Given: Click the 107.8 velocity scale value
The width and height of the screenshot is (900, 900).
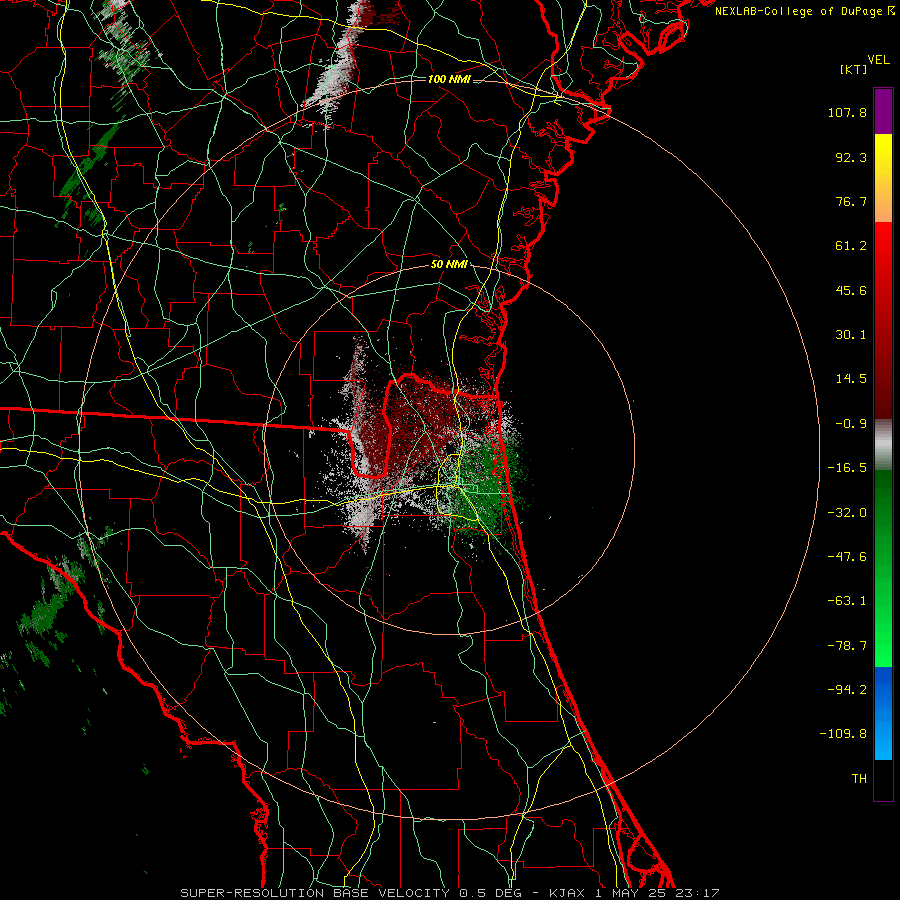Looking at the screenshot, I should click(847, 112).
